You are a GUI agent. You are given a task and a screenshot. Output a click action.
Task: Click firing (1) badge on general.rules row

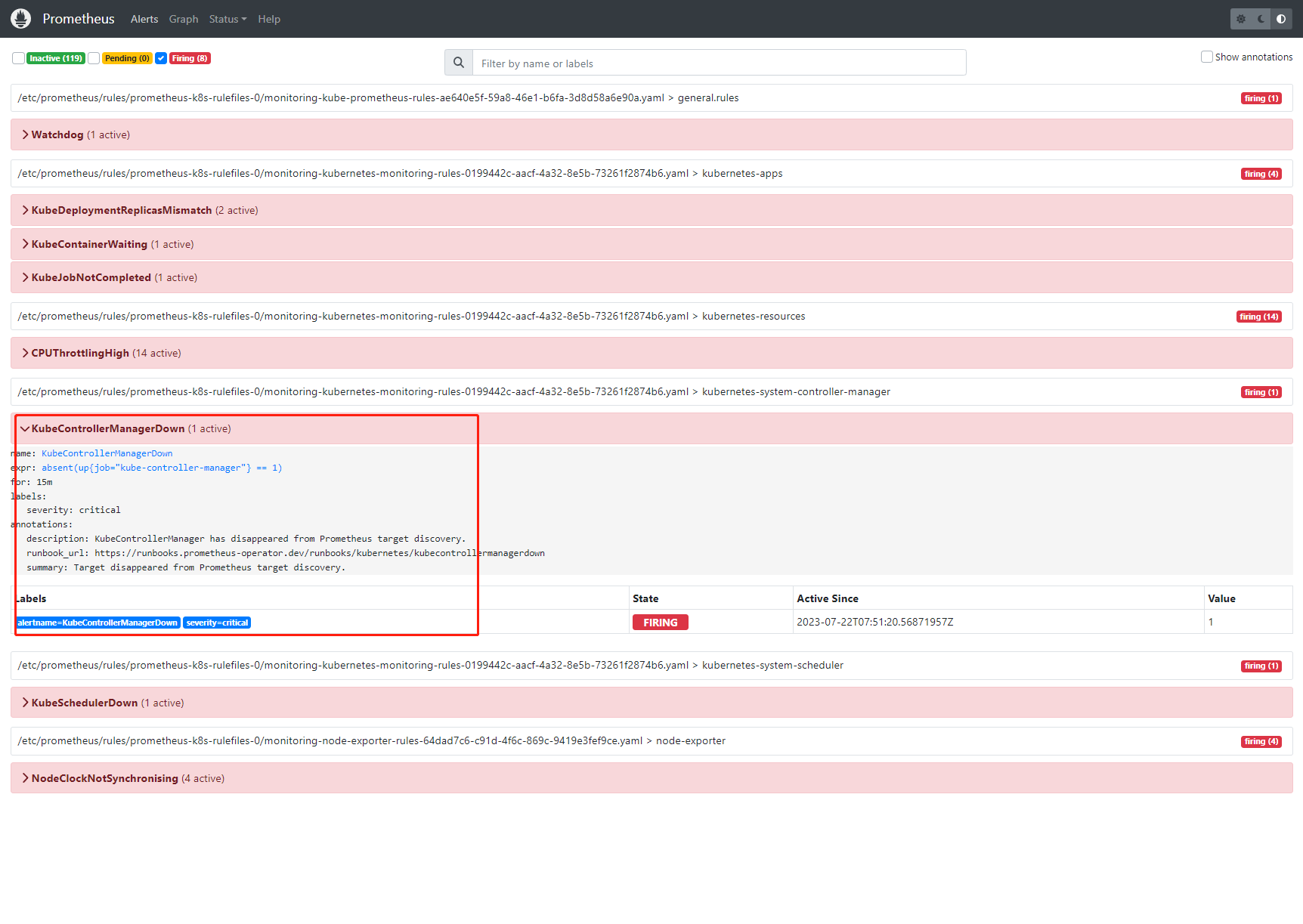[1261, 98]
